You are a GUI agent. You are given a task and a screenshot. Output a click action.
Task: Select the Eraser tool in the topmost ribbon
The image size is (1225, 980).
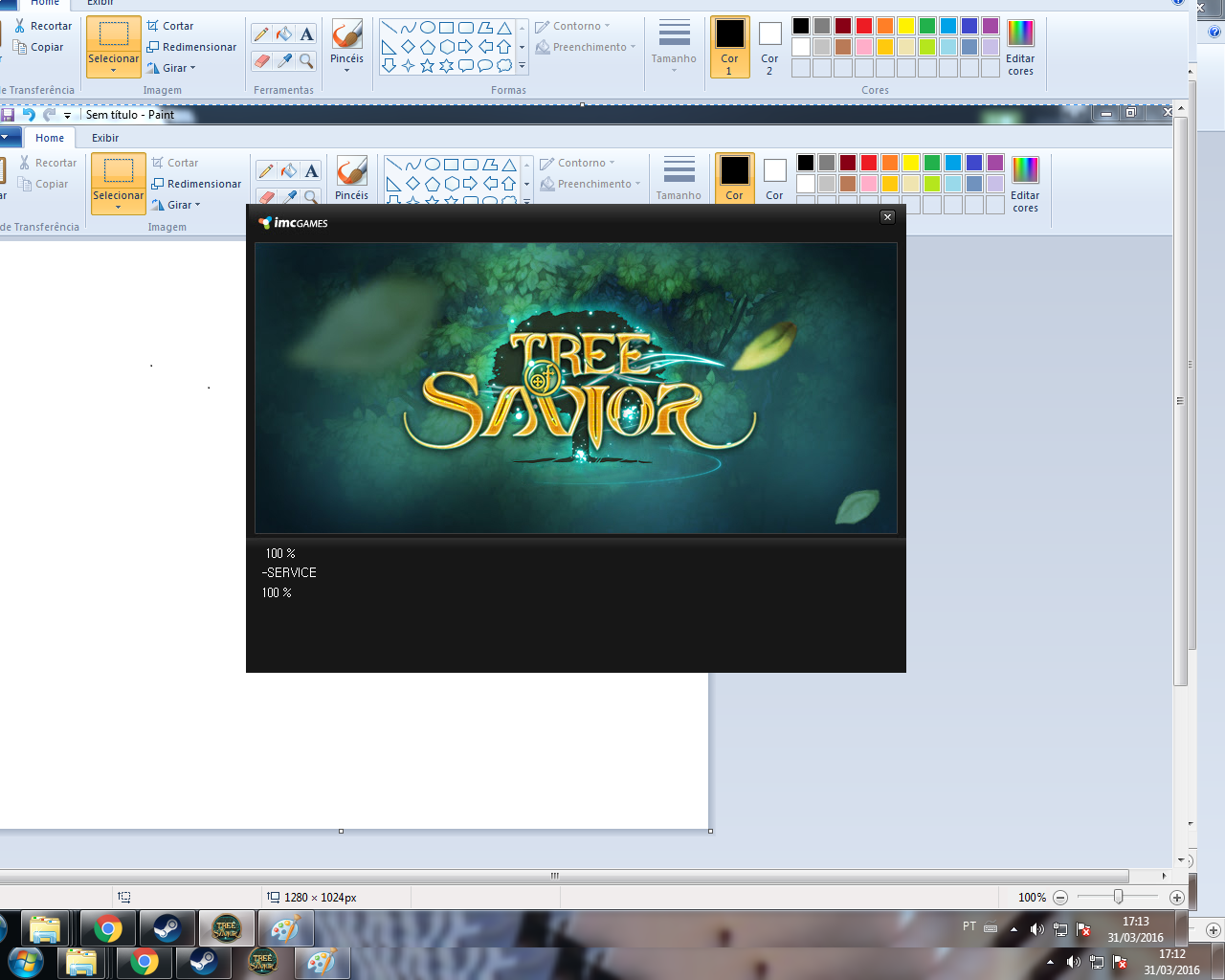tap(261, 61)
